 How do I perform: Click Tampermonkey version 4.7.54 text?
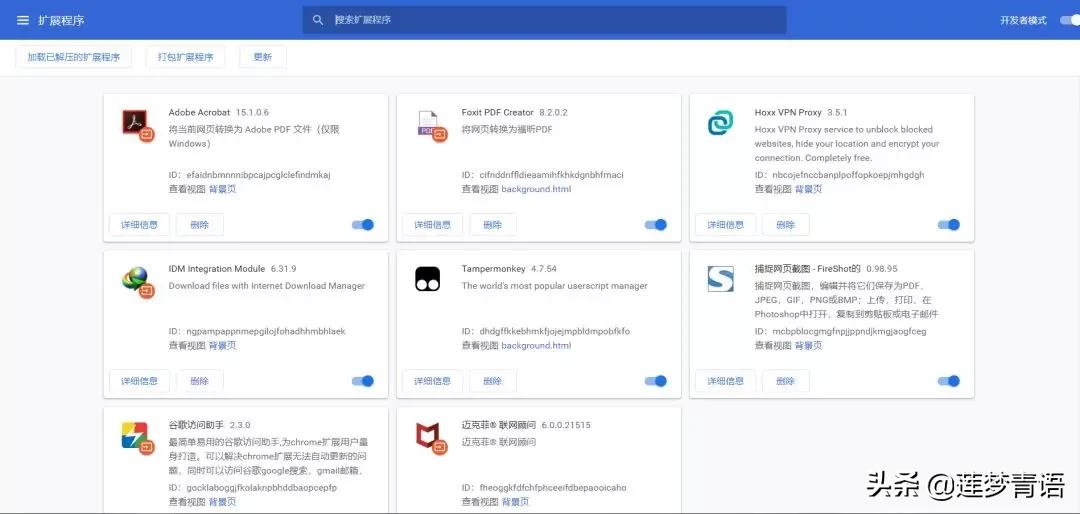[x=544, y=269]
